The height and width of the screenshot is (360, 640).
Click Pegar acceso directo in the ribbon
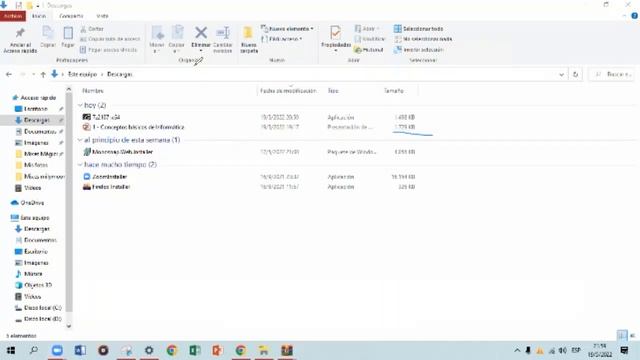coord(109,50)
